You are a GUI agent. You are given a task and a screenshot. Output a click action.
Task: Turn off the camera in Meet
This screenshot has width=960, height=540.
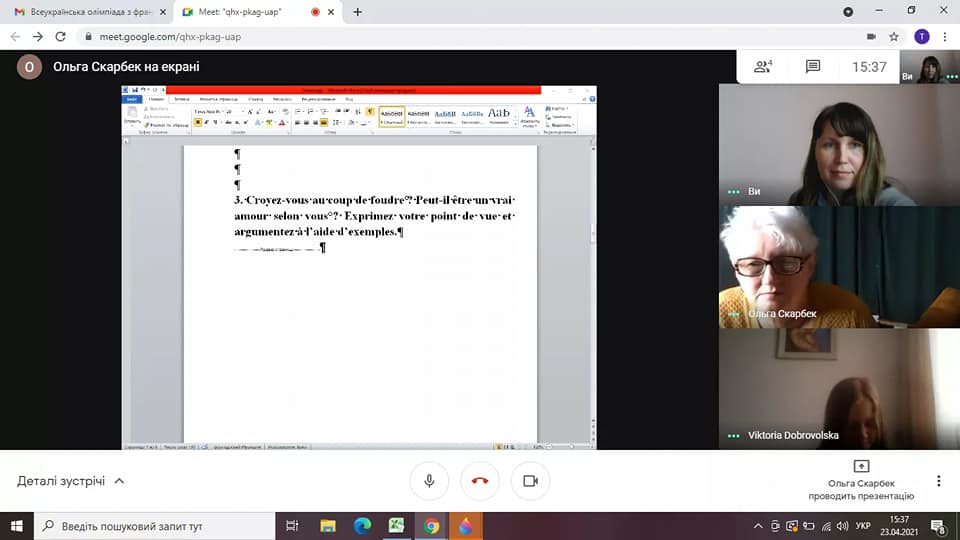point(530,481)
